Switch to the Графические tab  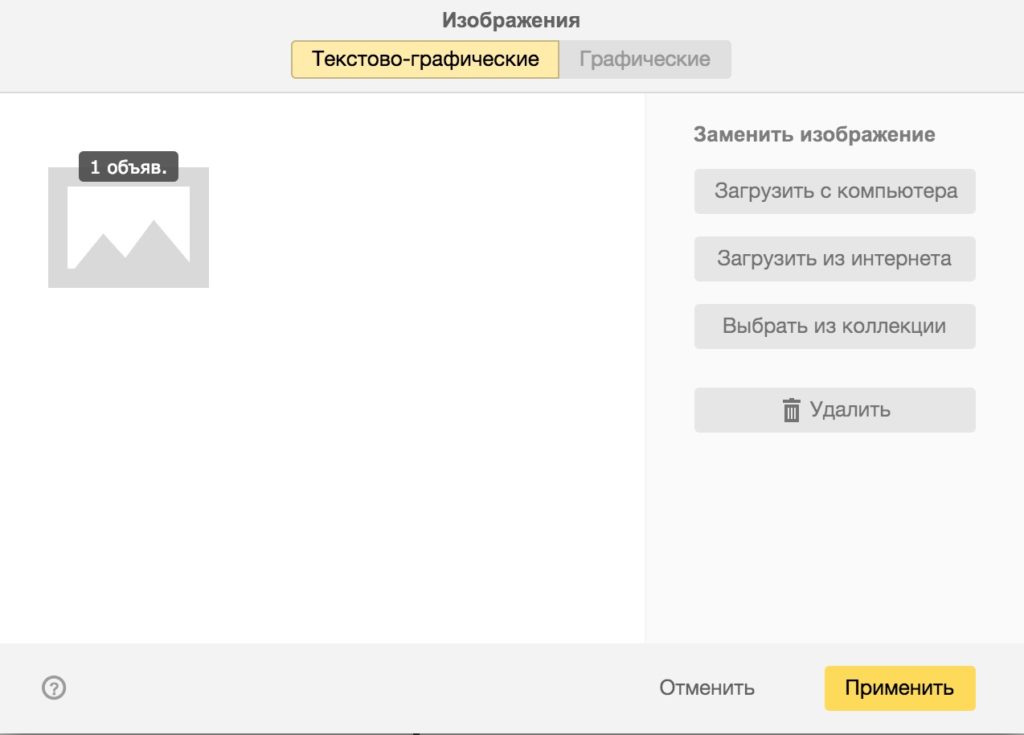[644, 59]
